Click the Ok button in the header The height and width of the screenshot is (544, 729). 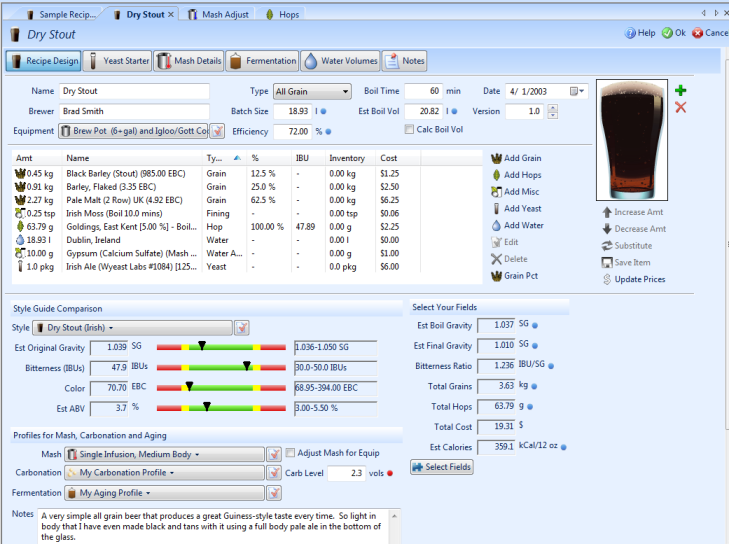[x=673, y=33]
